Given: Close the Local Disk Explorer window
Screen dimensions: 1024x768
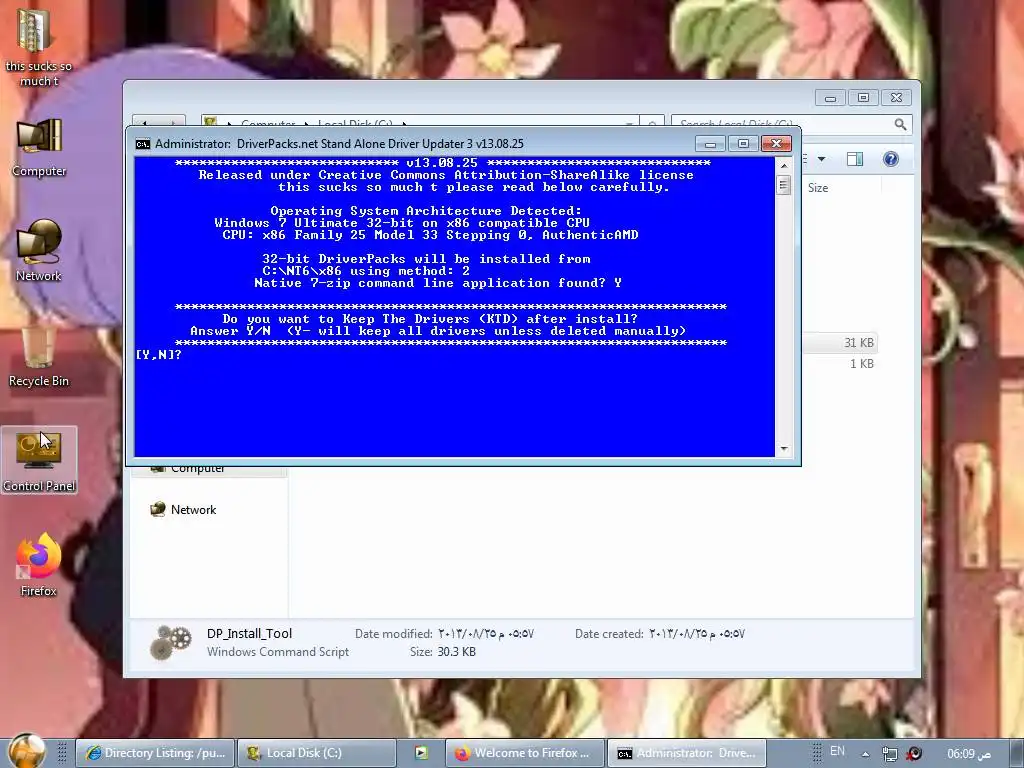Looking at the screenshot, I should [897, 98].
